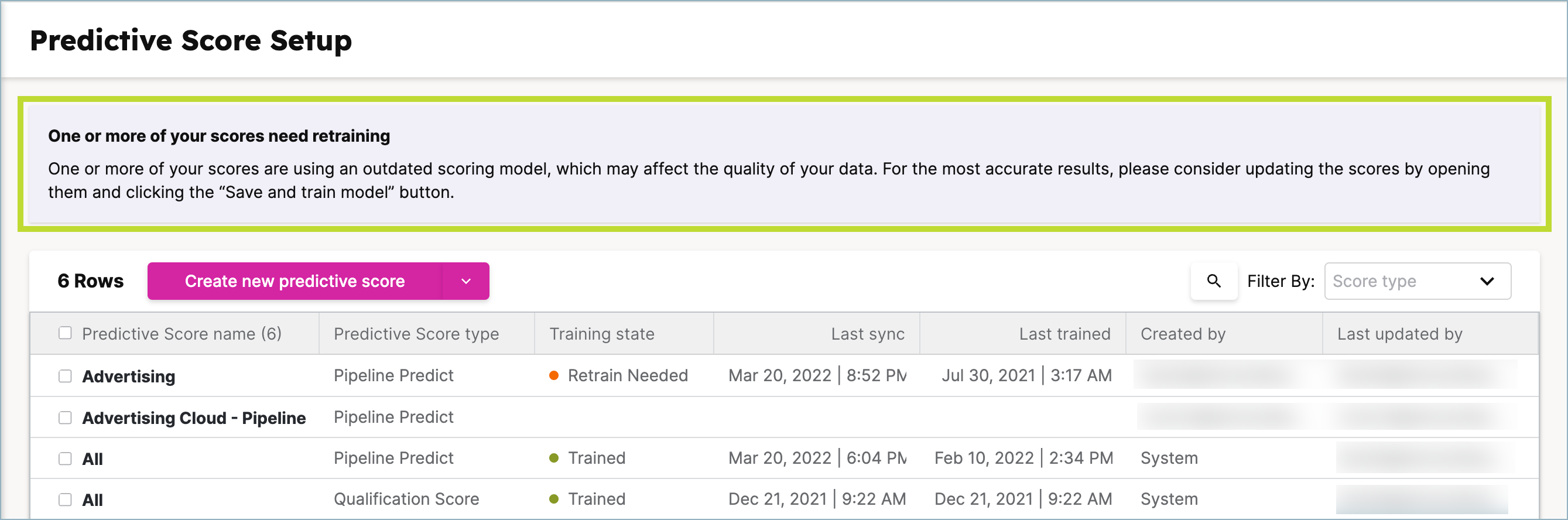Screen dimensions: 1568x520
Task: Check the Advertising row checkbox
Action: (x=65, y=376)
